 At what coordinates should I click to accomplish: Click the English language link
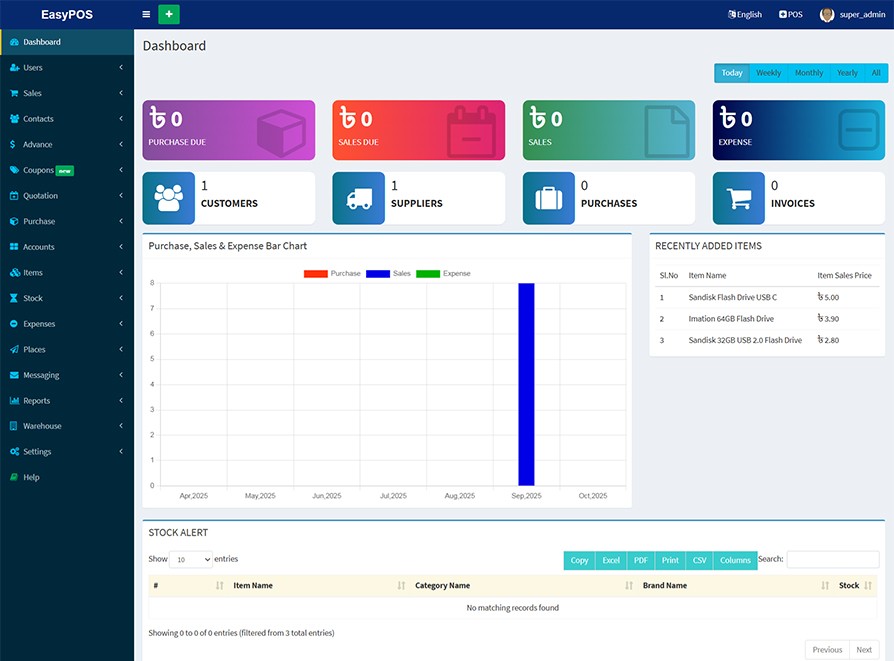745,14
